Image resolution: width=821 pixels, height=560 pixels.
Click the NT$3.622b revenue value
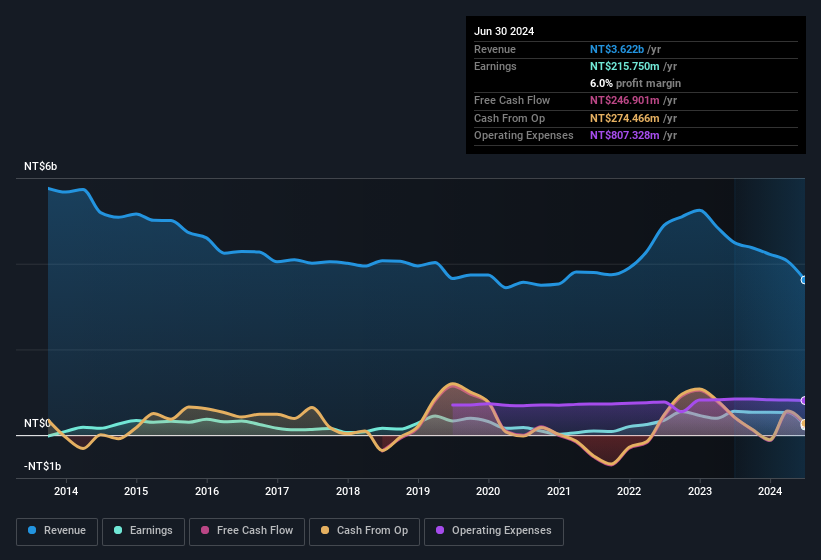point(617,49)
